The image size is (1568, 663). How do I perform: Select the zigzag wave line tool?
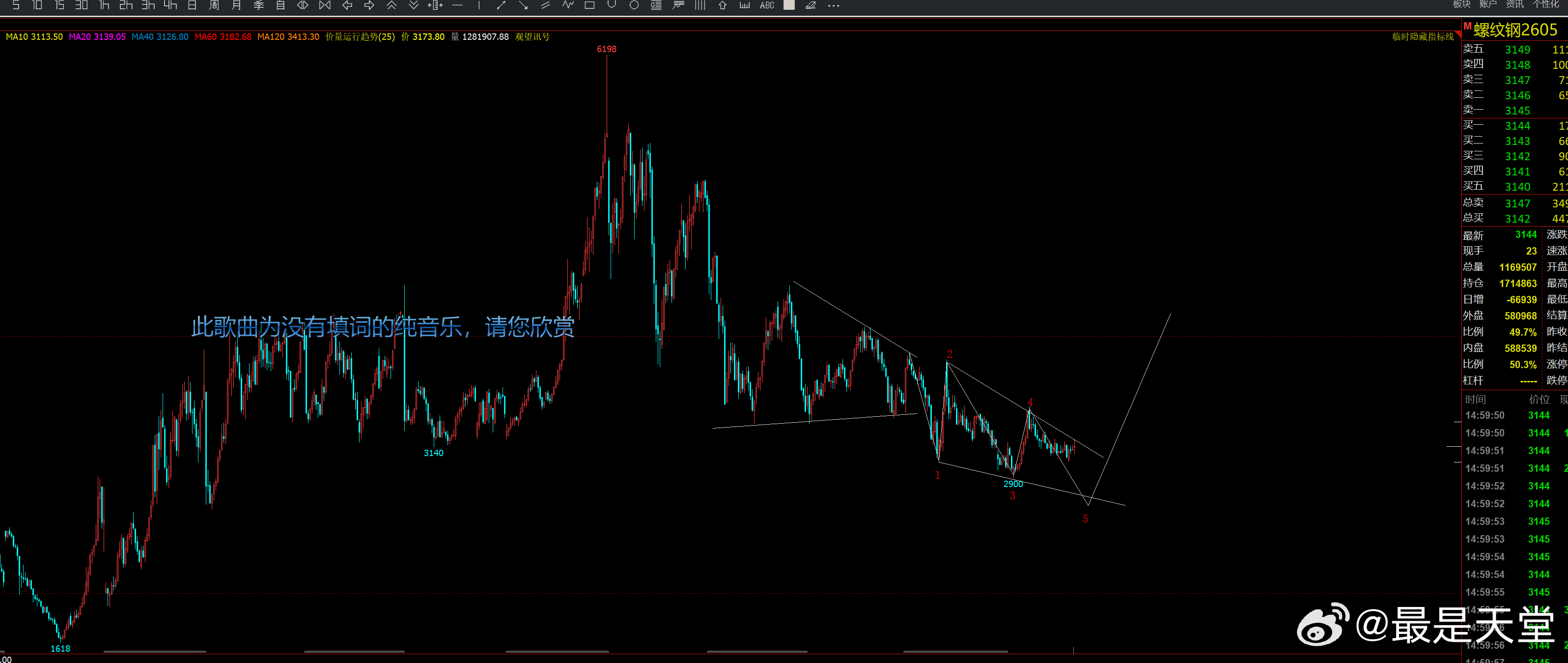coord(567,5)
